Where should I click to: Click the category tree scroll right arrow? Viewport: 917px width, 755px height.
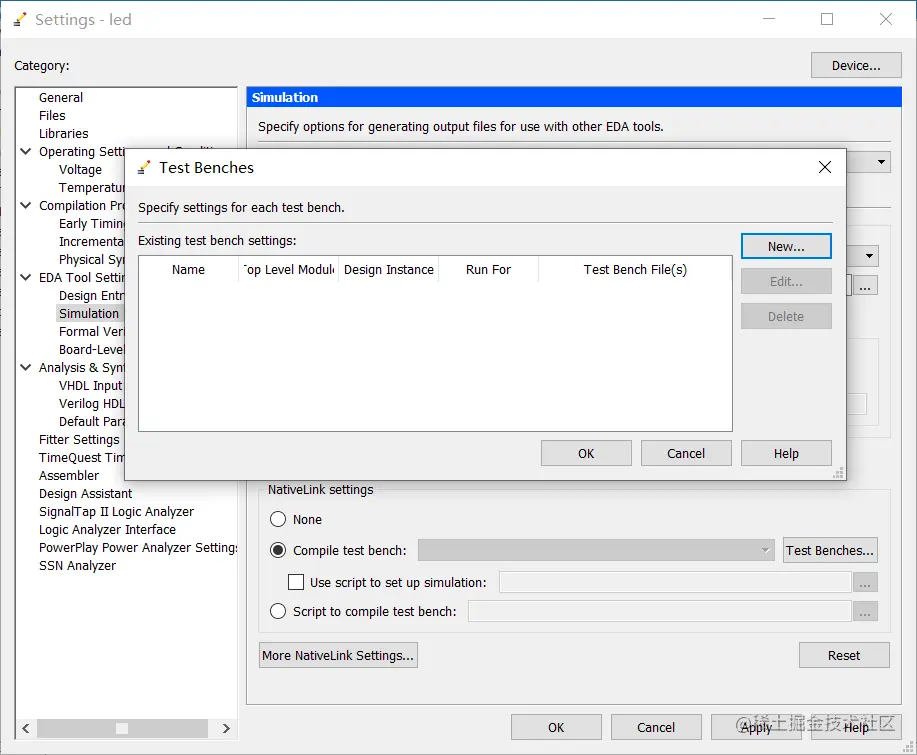tap(226, 728)
